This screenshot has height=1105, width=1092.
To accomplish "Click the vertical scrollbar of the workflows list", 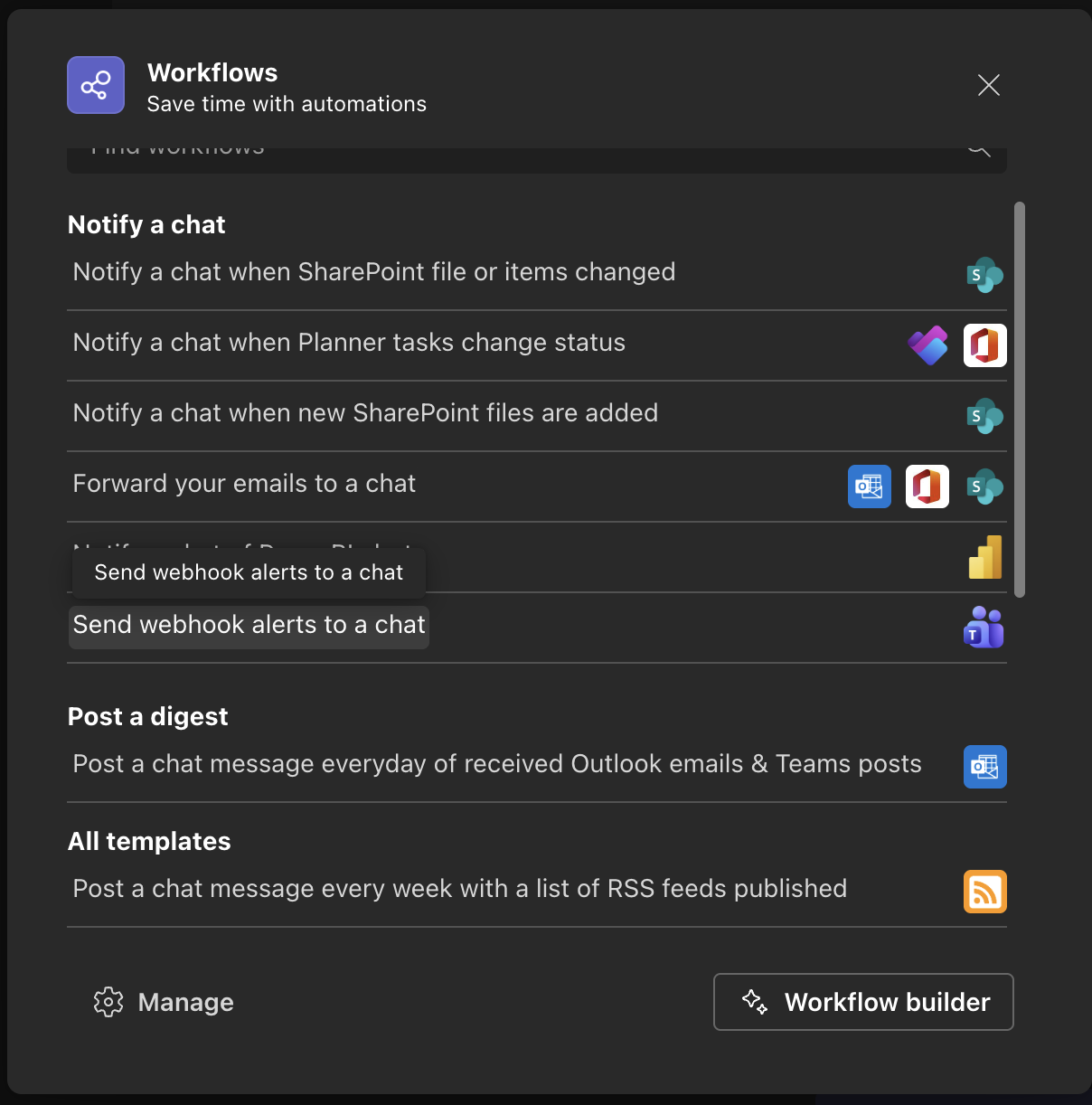I will 1020,398.
